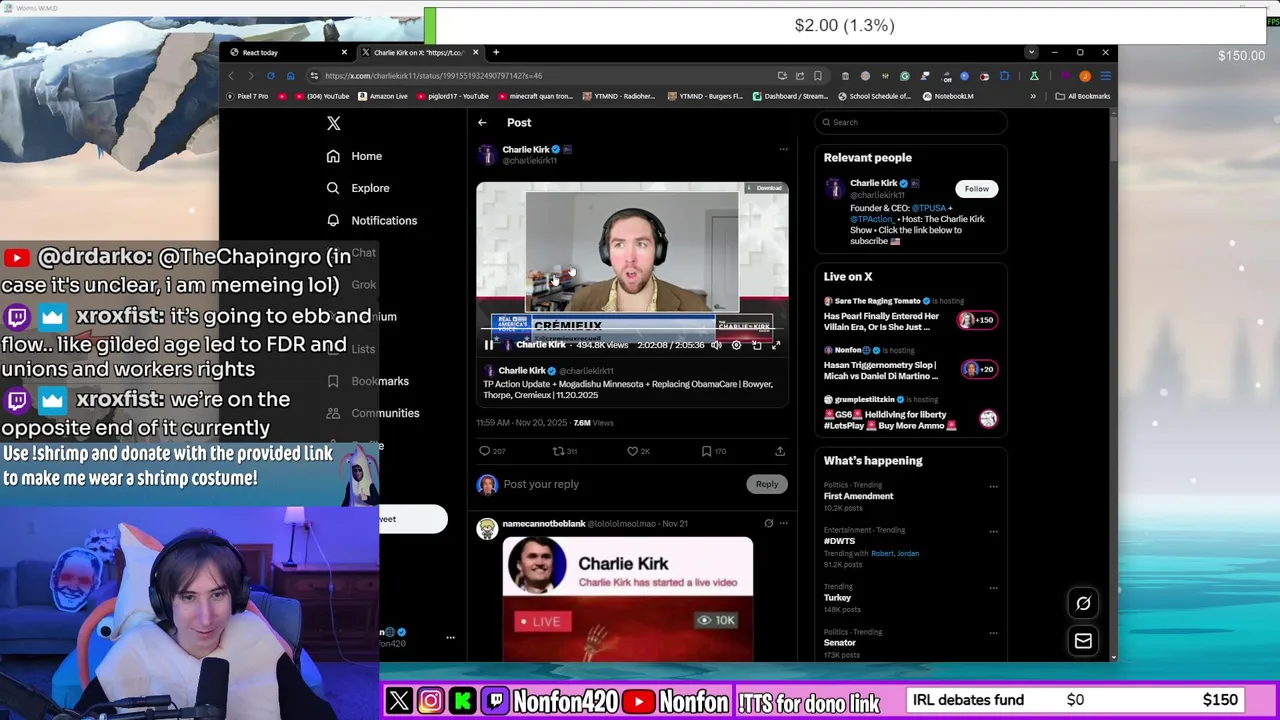The image size is (1280, 720).
Task: Enter fullscreen on the video
Action: (x=776, y=345)
